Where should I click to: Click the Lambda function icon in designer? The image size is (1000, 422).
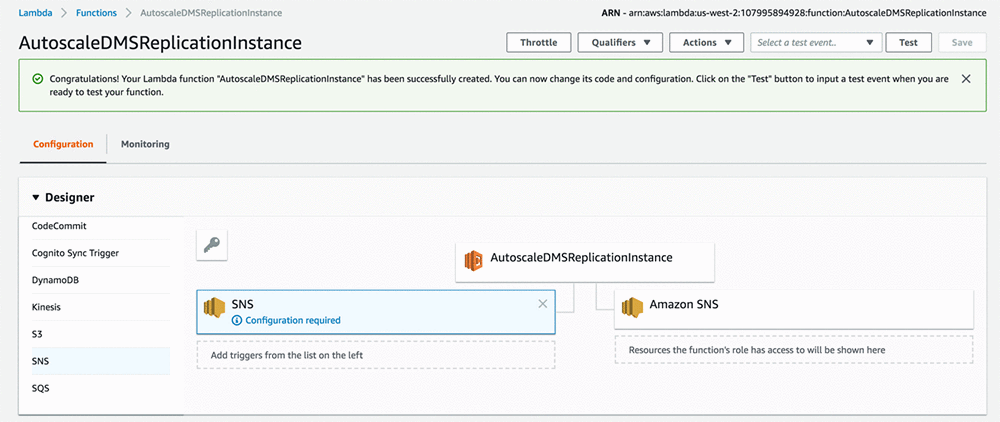pos(473,261)
